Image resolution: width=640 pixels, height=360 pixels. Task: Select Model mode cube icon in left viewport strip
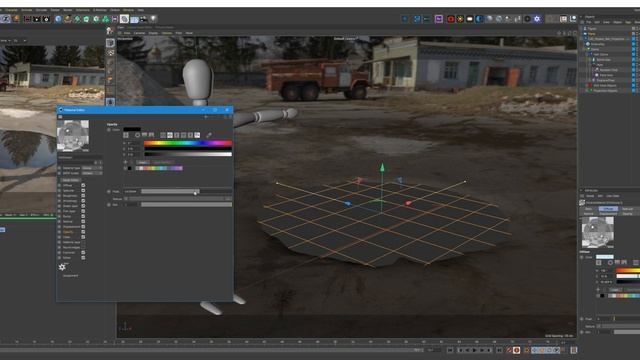coord(110,42)
